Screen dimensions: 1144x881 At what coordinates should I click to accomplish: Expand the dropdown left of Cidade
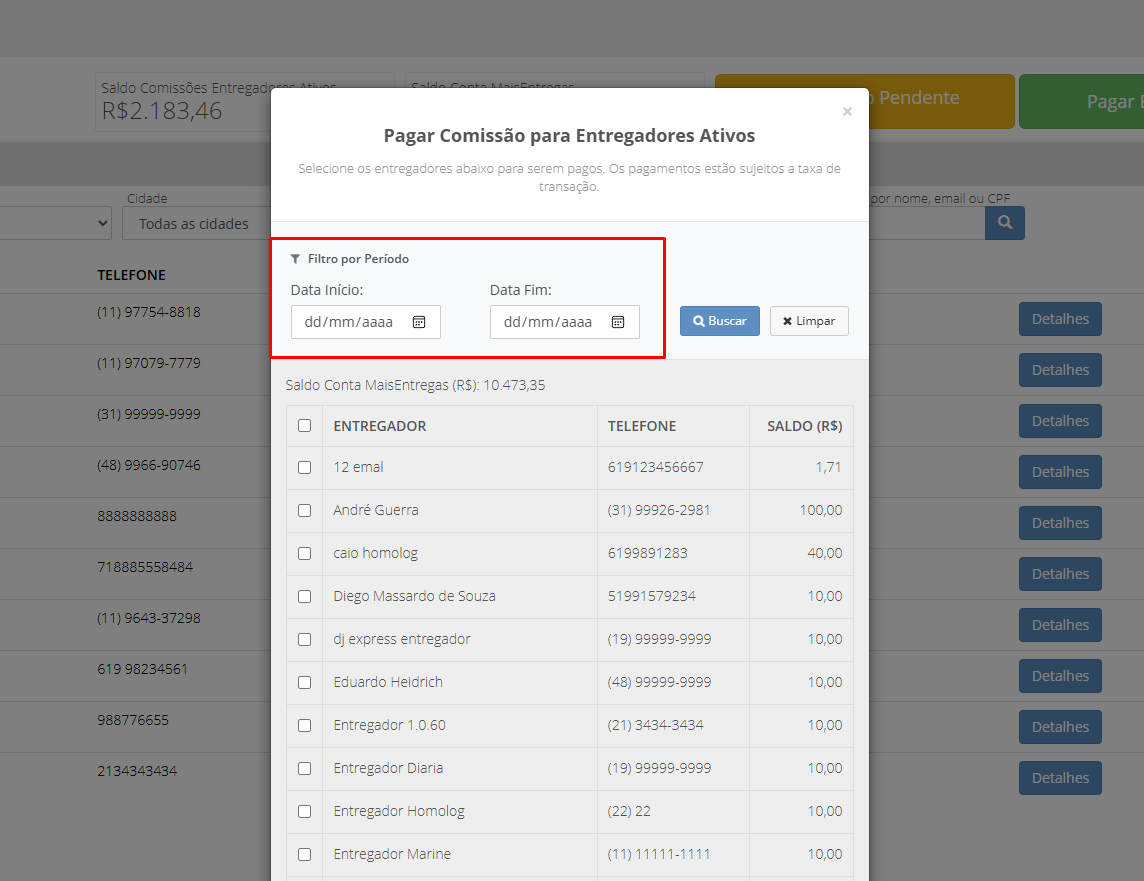click(x=55, y=223)
